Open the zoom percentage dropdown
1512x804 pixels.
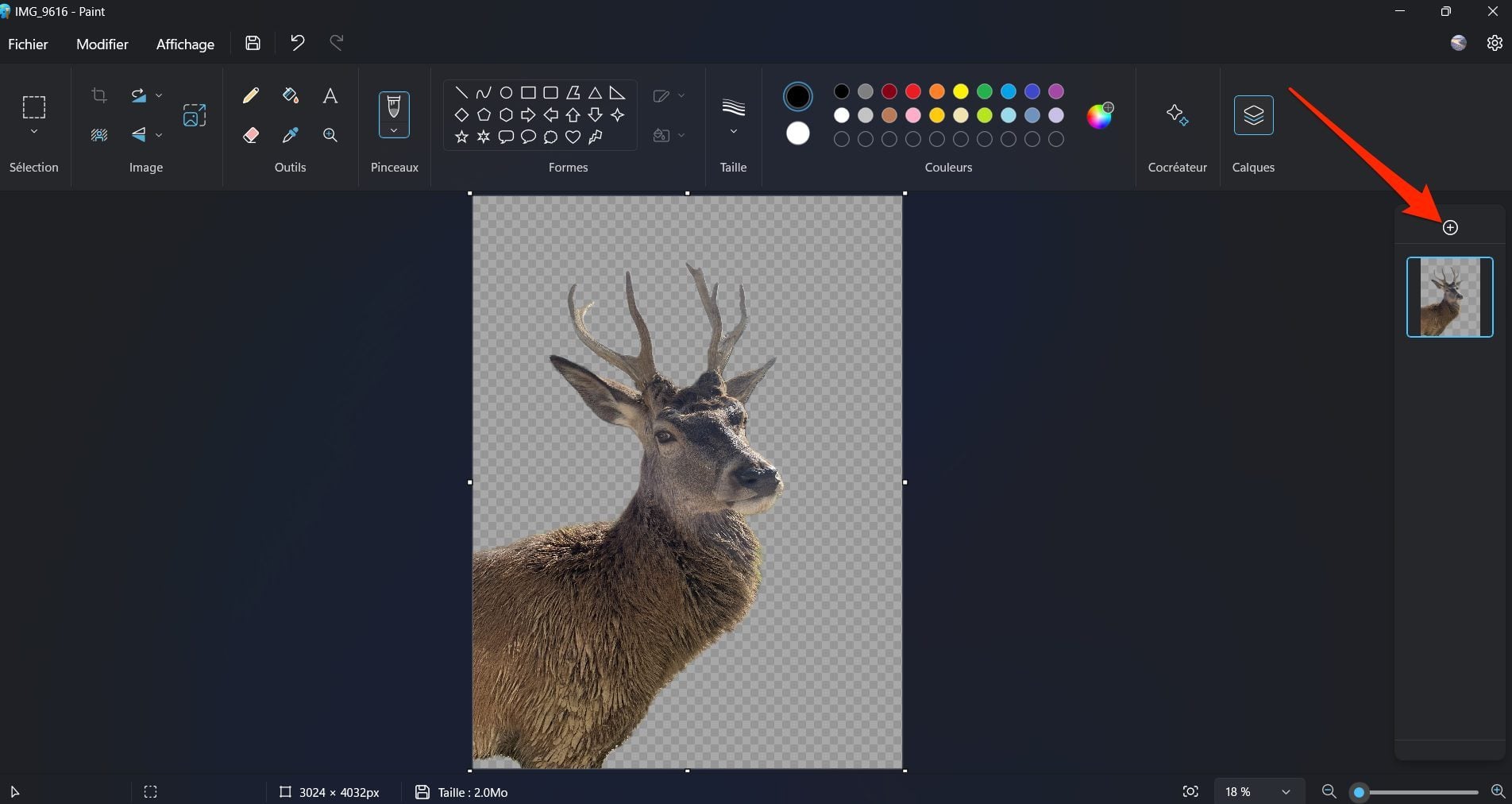1285,792
